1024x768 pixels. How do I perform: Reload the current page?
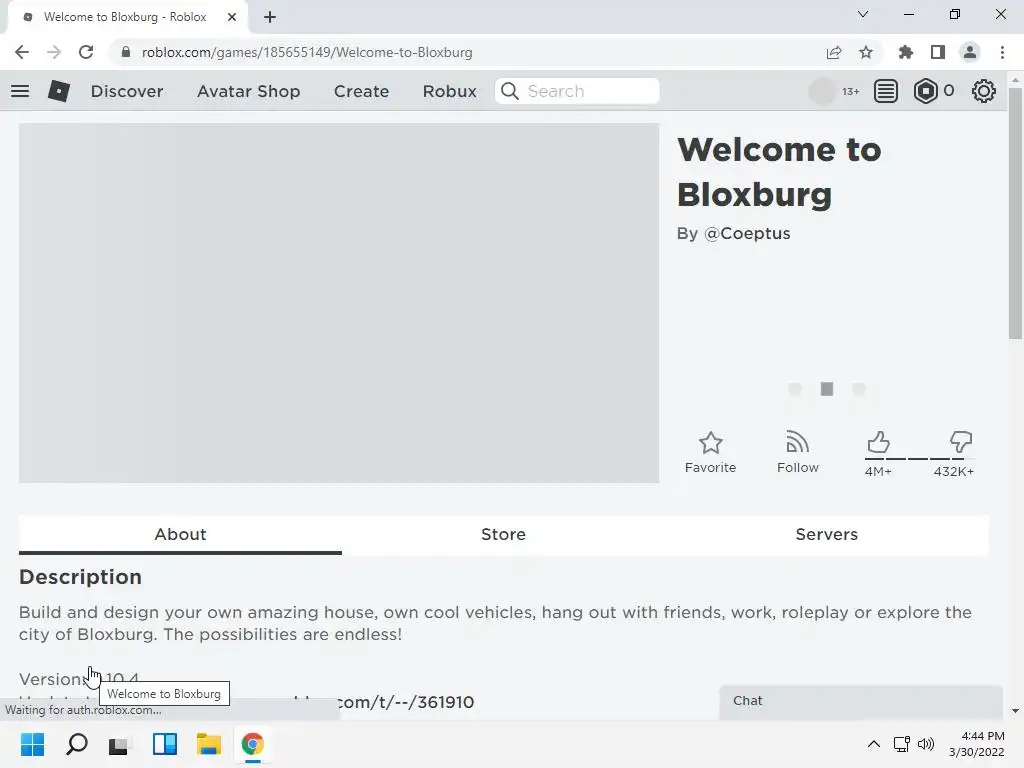tap(86, 52)
